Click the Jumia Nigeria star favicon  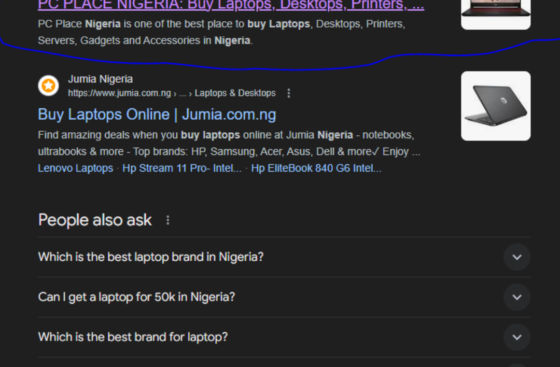coord(49,86)
